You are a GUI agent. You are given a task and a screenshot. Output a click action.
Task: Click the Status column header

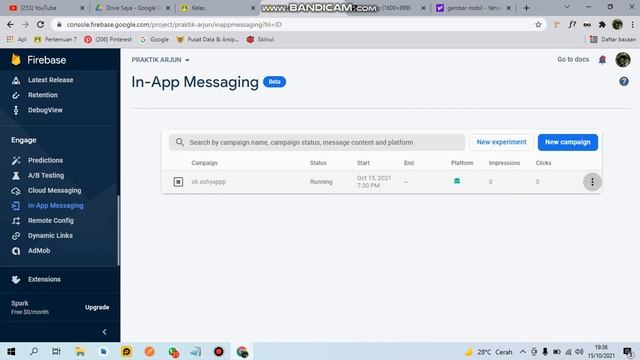click(x=318, y=163)
